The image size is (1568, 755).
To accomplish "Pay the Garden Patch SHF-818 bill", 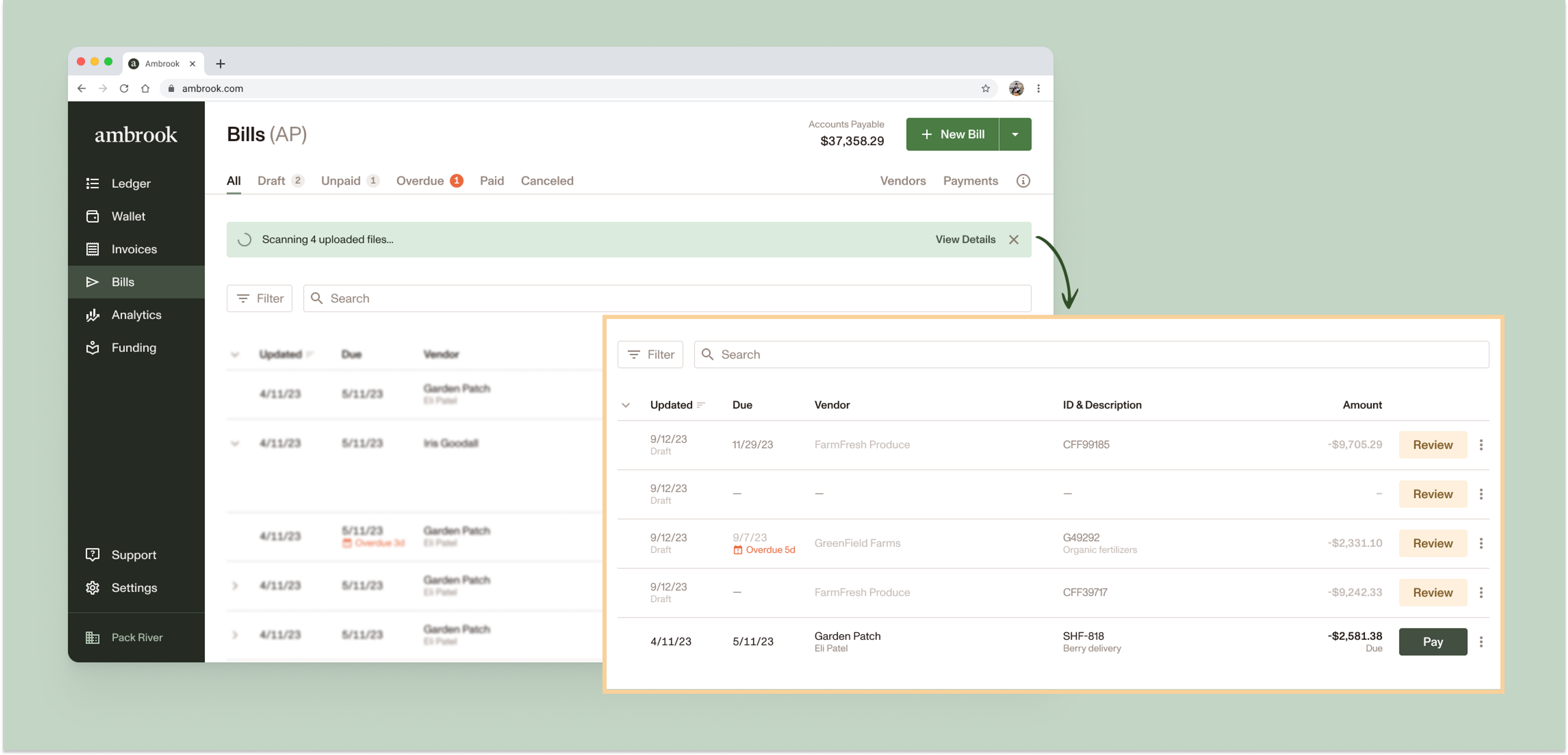I will tap(1432, 641).
